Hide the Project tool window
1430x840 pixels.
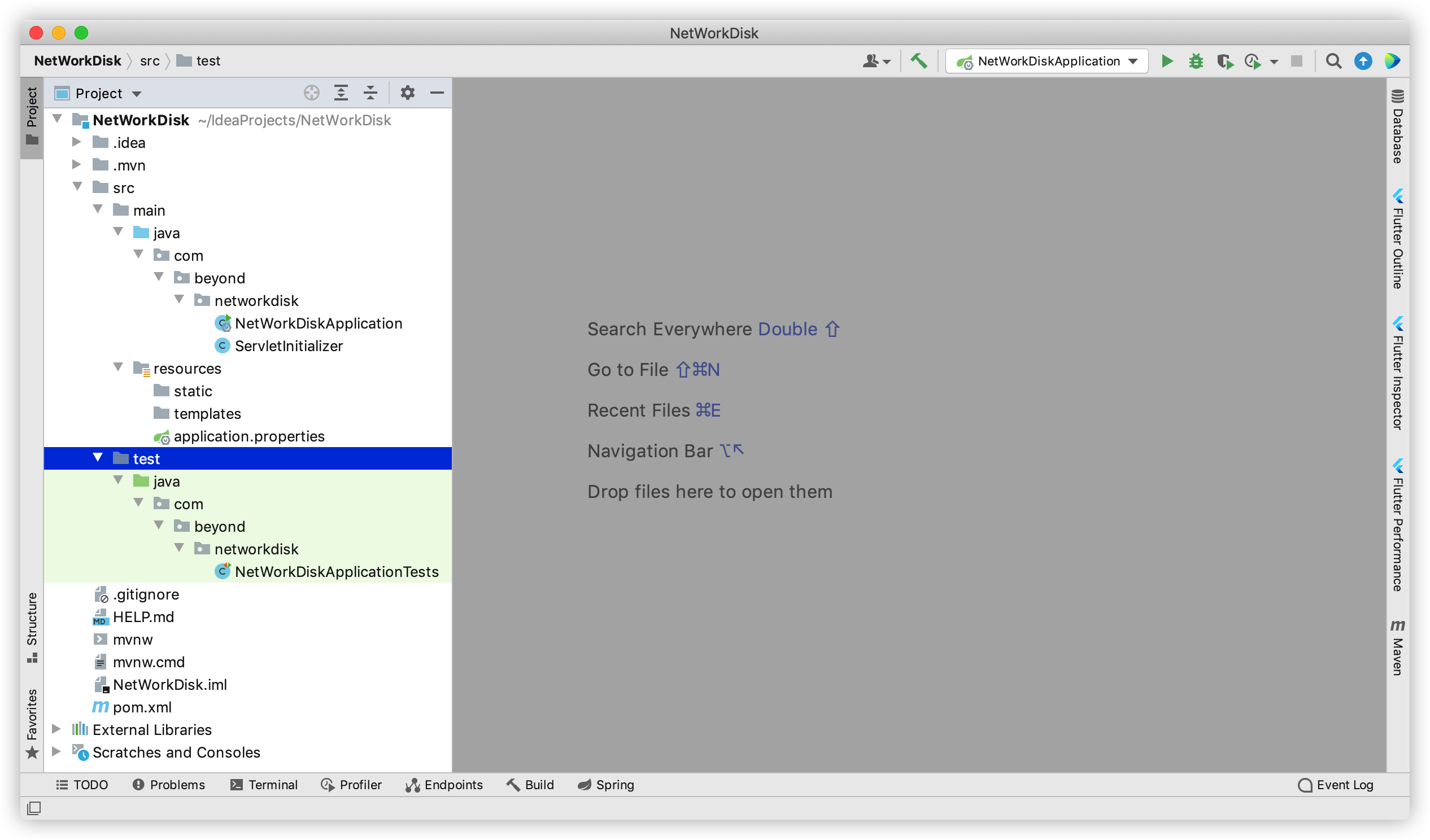click(x=437, y=93)
